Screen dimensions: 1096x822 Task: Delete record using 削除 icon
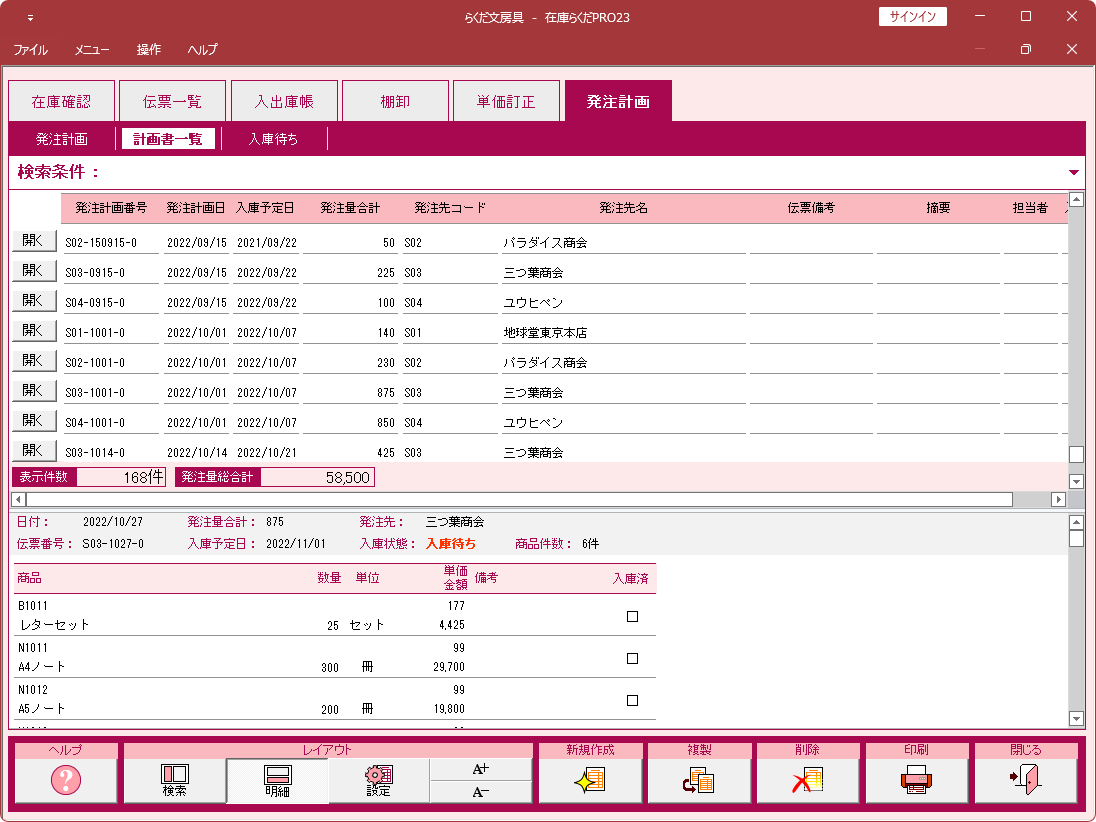[x=807, y=780]
